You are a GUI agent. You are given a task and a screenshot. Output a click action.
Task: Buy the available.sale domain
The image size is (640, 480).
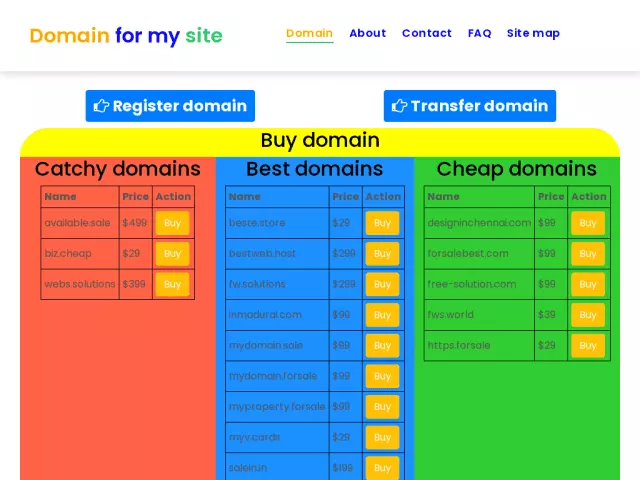(x=172, y=223)
